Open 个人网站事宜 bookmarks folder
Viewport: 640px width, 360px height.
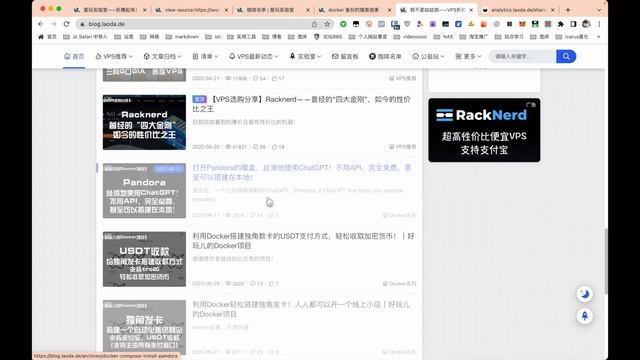coord(368,37)
